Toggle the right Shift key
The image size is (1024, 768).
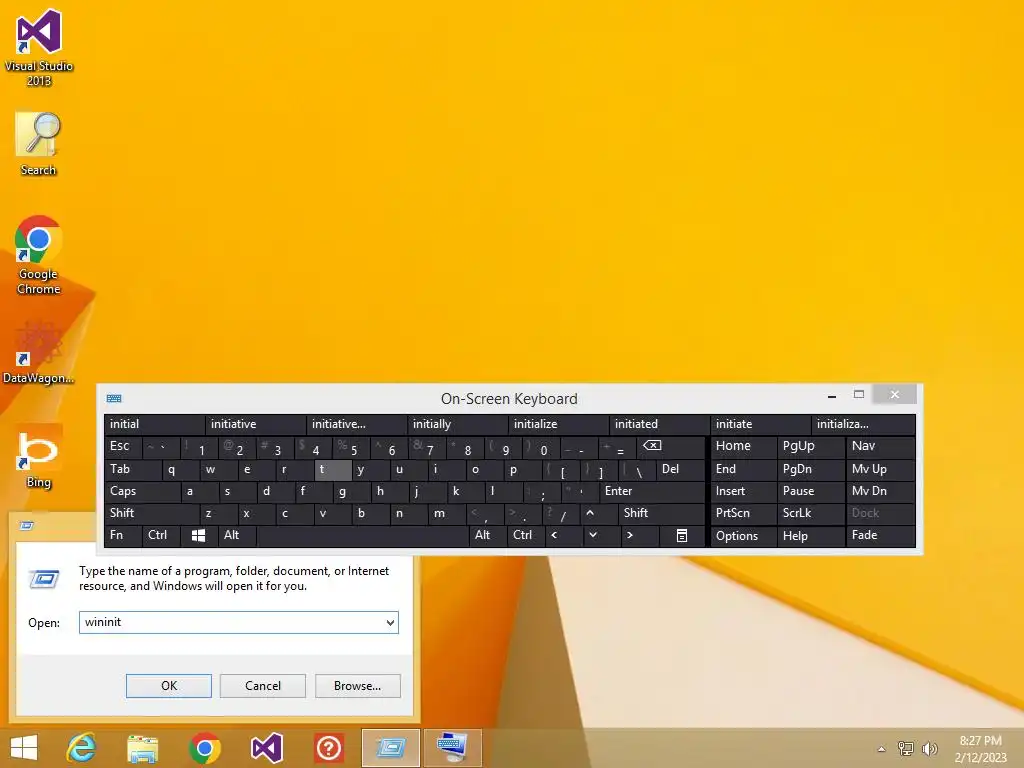tap(661, 513)
